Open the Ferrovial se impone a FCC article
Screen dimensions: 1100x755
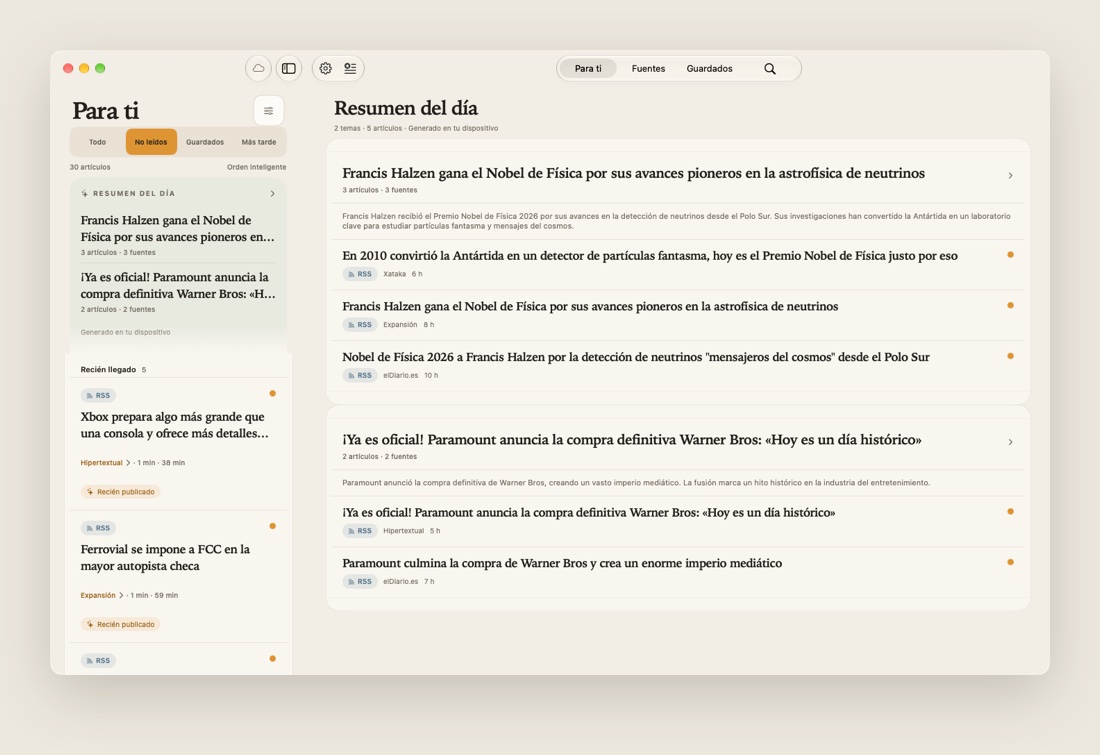tap(165, 558)
